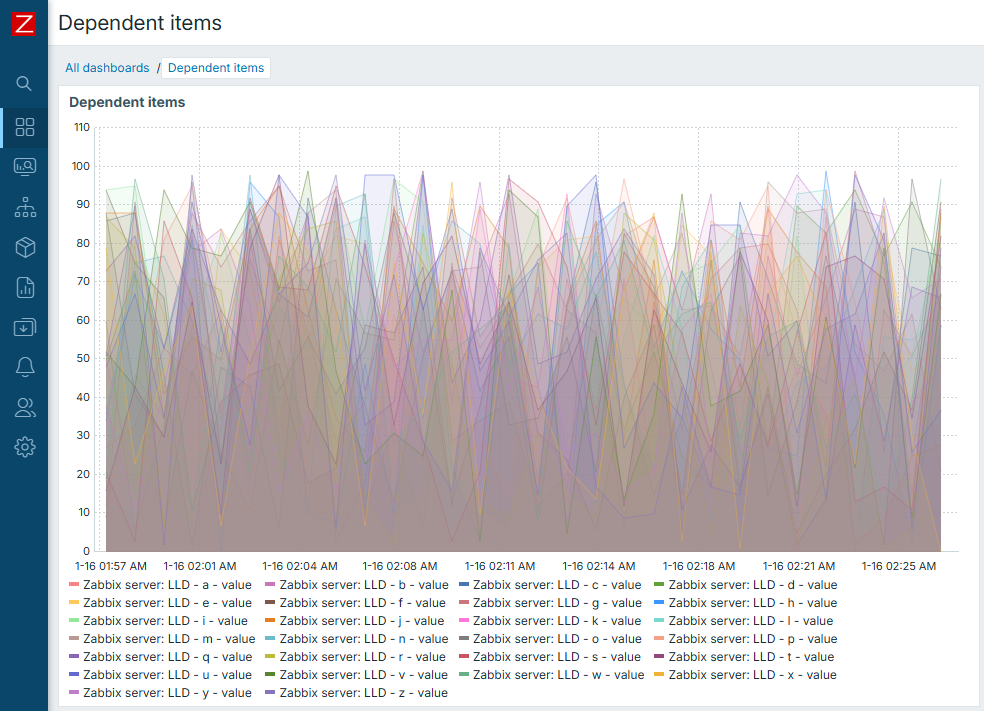Toggle legend entry LLD - z - value
Image resolution: width=984 pixels, height=711 pixels.
tap(363, 693)
